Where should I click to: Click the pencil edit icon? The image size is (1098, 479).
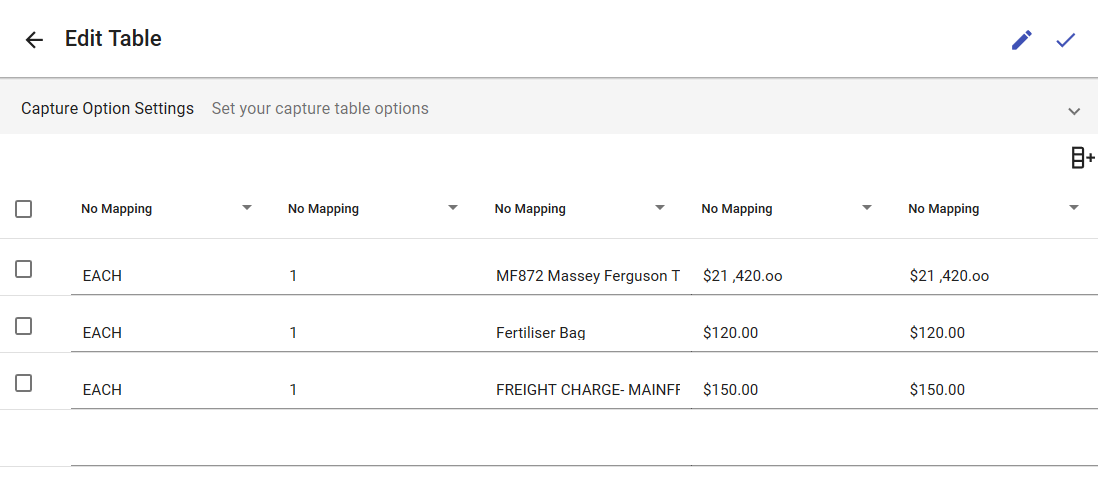(x=1021, y=40)
